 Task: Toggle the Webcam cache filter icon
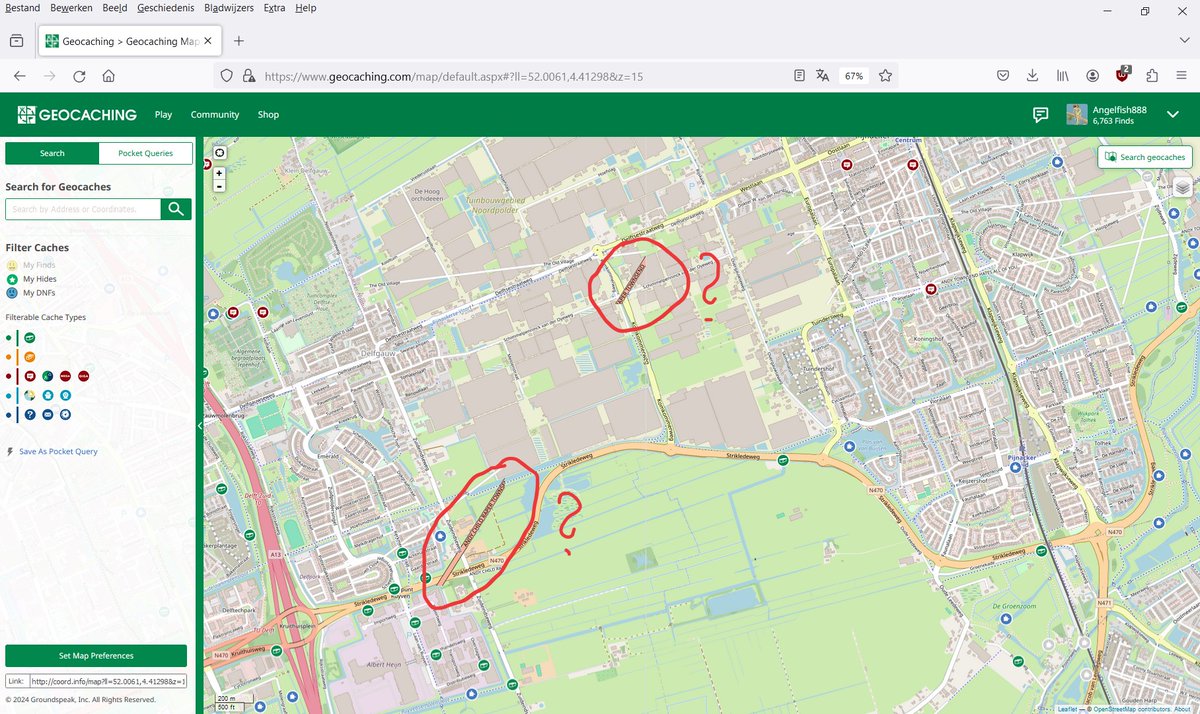coord(65,395)
